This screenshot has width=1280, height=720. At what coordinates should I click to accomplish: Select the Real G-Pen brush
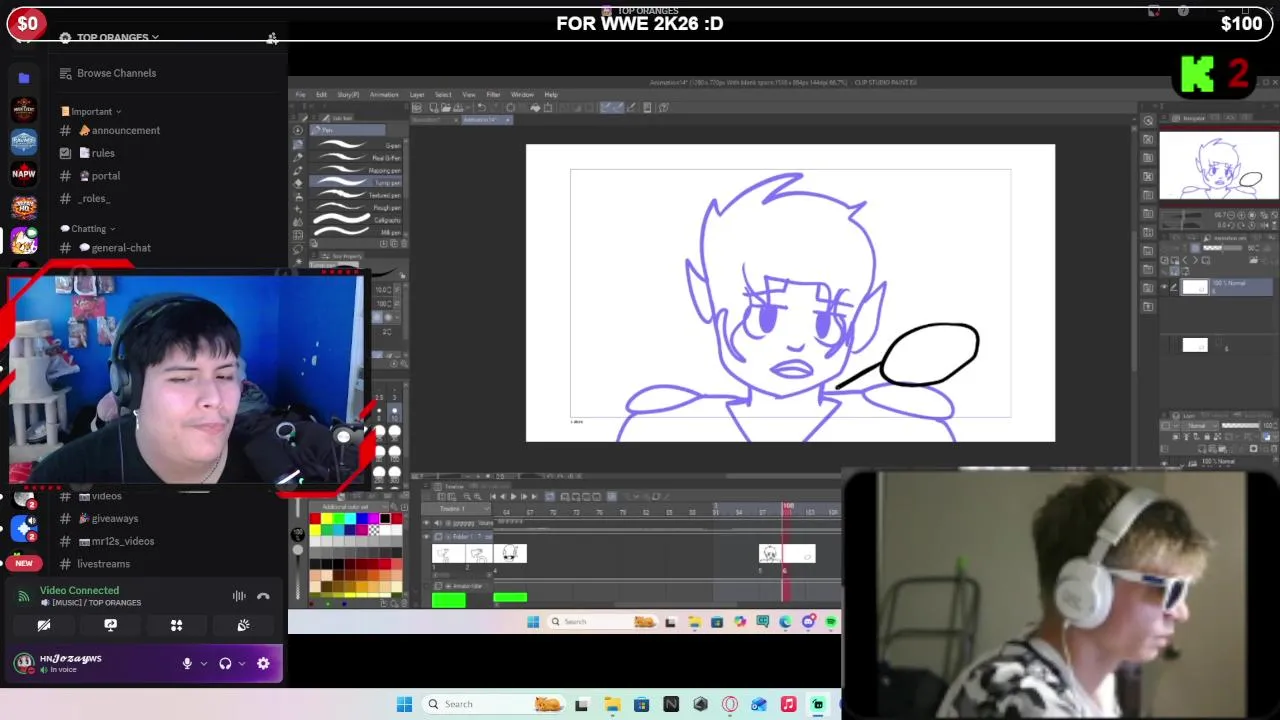(356, 158)
